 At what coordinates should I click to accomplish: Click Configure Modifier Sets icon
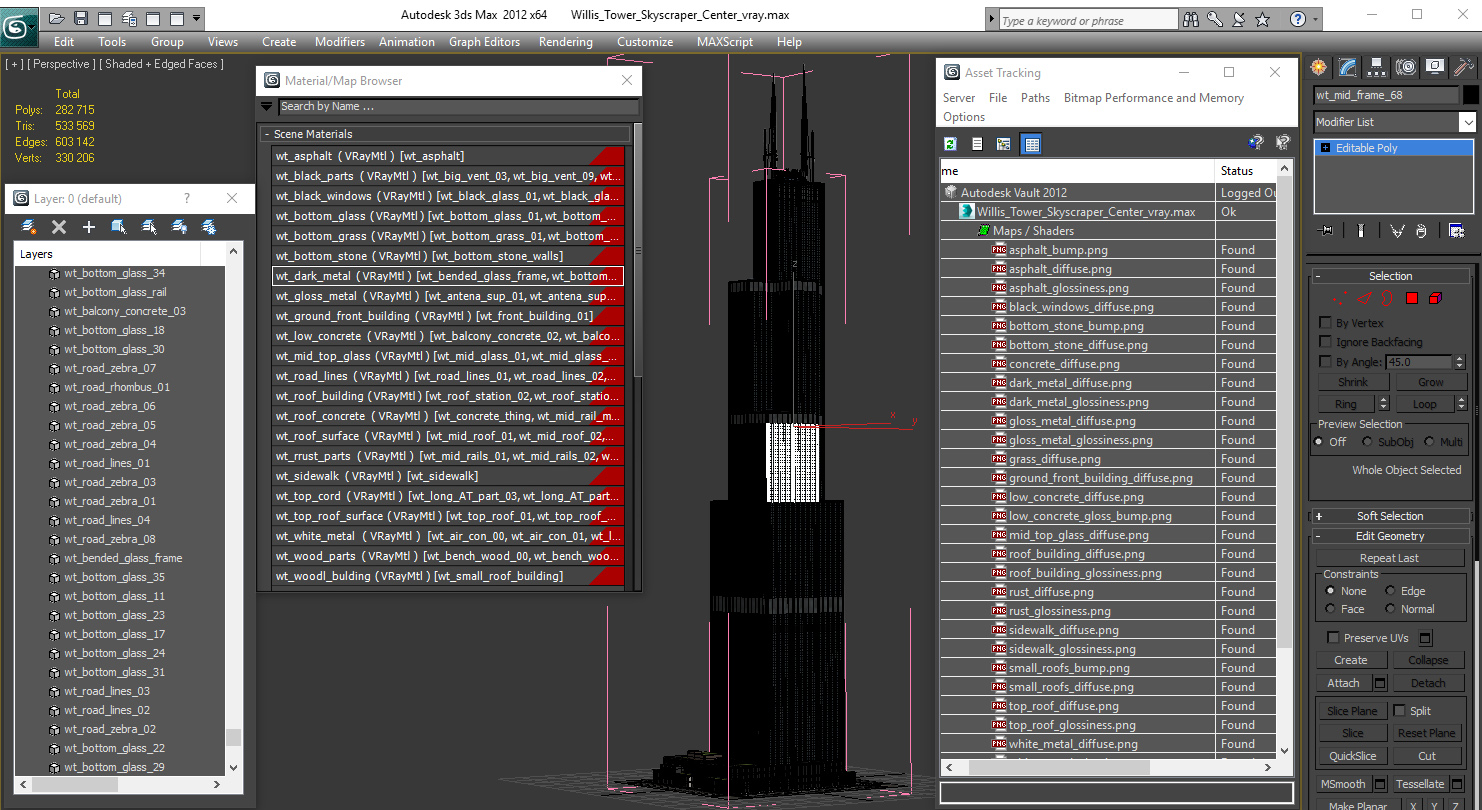[1456, 231]
